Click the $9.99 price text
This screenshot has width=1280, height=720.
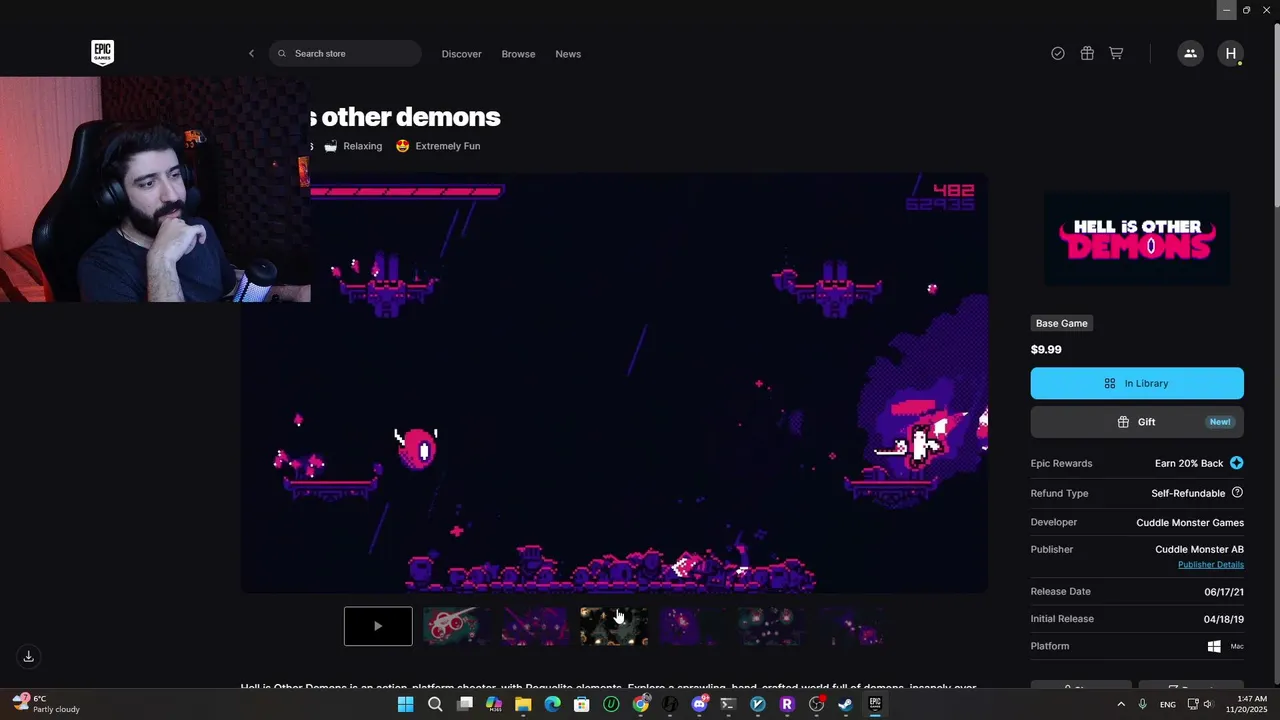(1046, 350)
